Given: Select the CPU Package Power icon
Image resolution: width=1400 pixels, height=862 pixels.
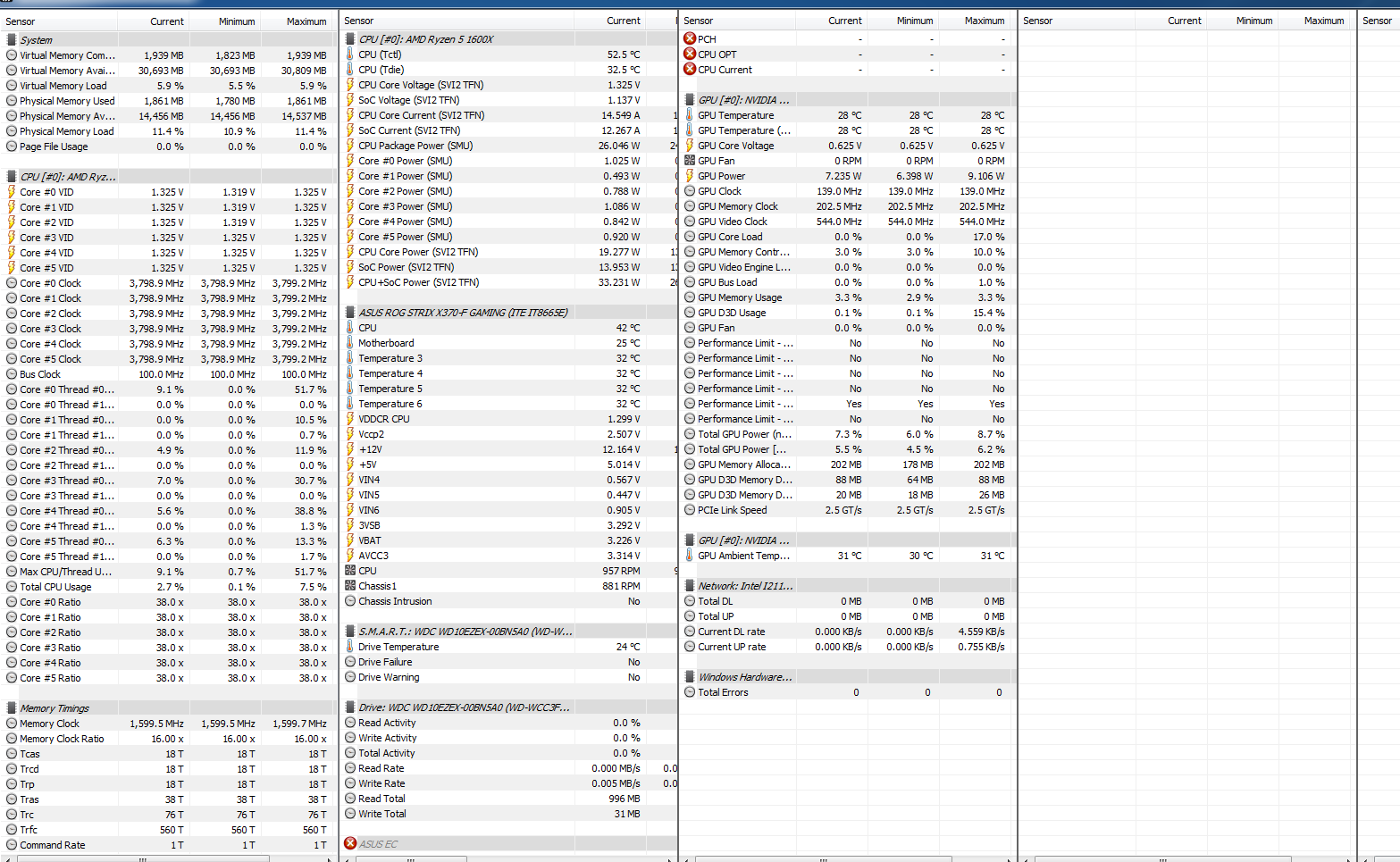Looking at the screenshot, I should pyautogui.click(x=350, y=146).
